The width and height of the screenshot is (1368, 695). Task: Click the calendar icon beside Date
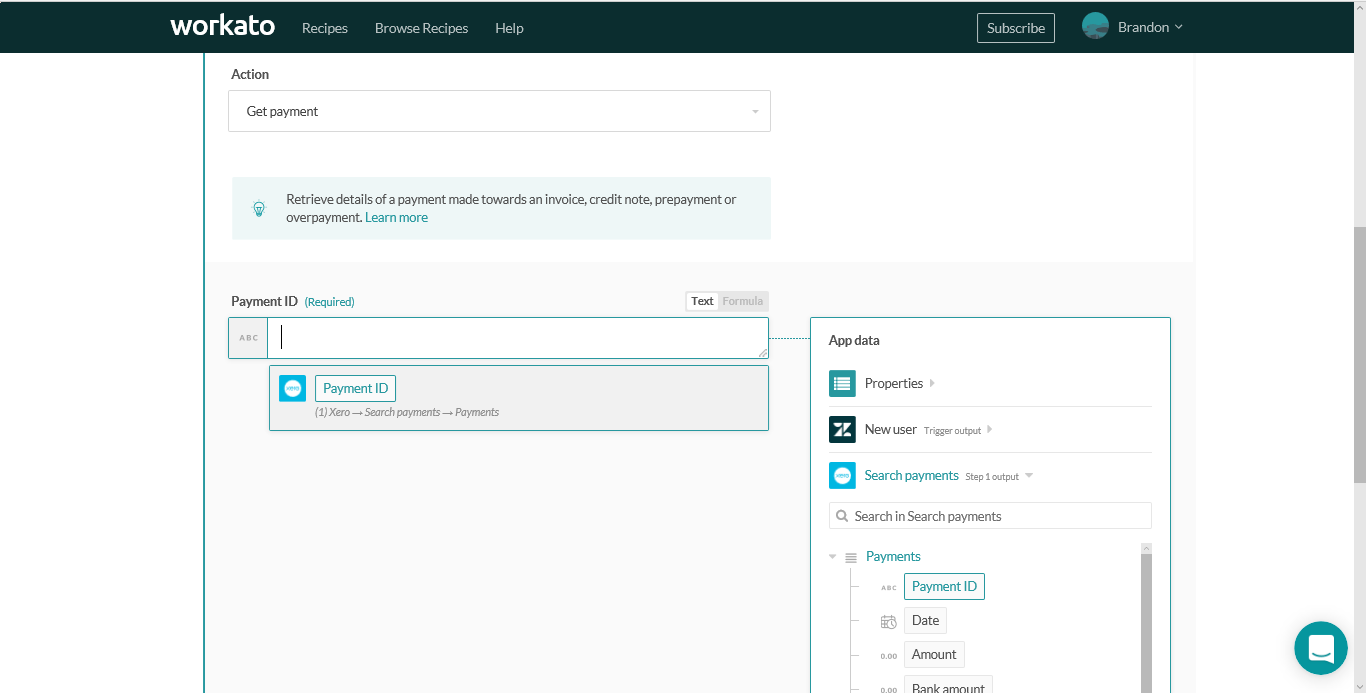(x=888, y=621)
